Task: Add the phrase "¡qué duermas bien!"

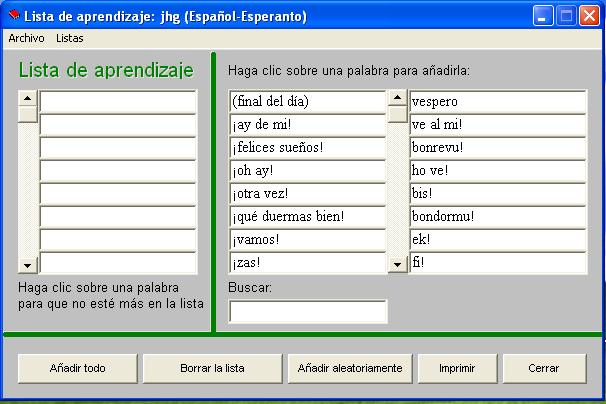Action: [308, 217]
